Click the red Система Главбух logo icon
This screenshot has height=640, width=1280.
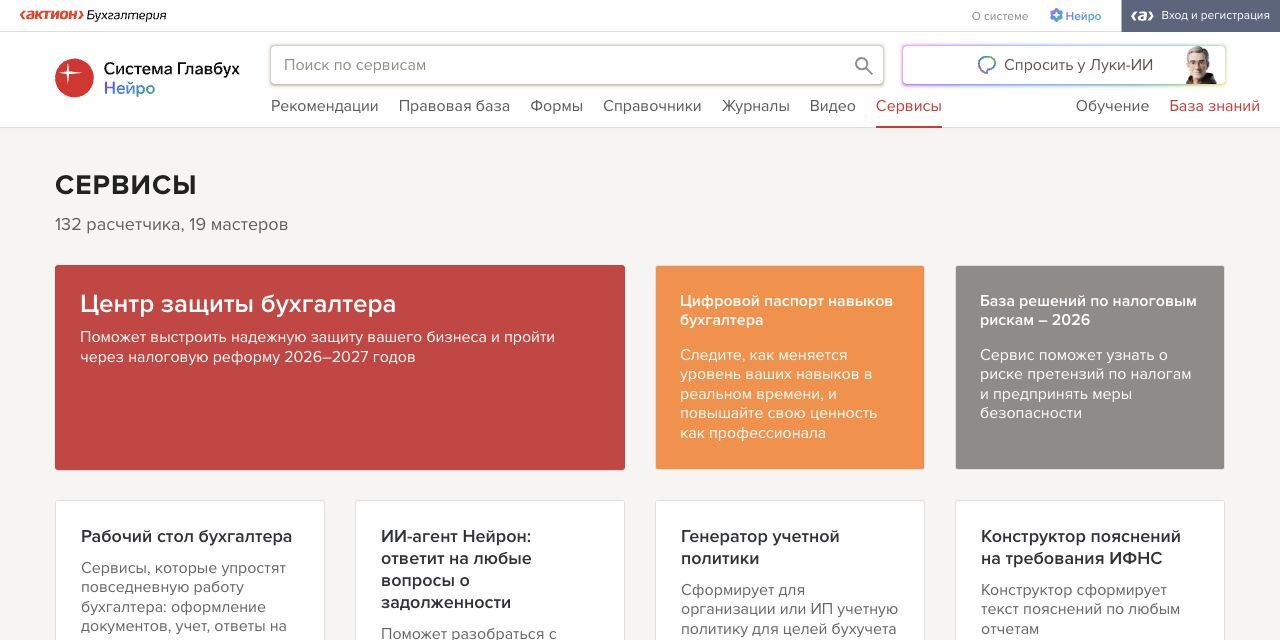coord(74,78)
